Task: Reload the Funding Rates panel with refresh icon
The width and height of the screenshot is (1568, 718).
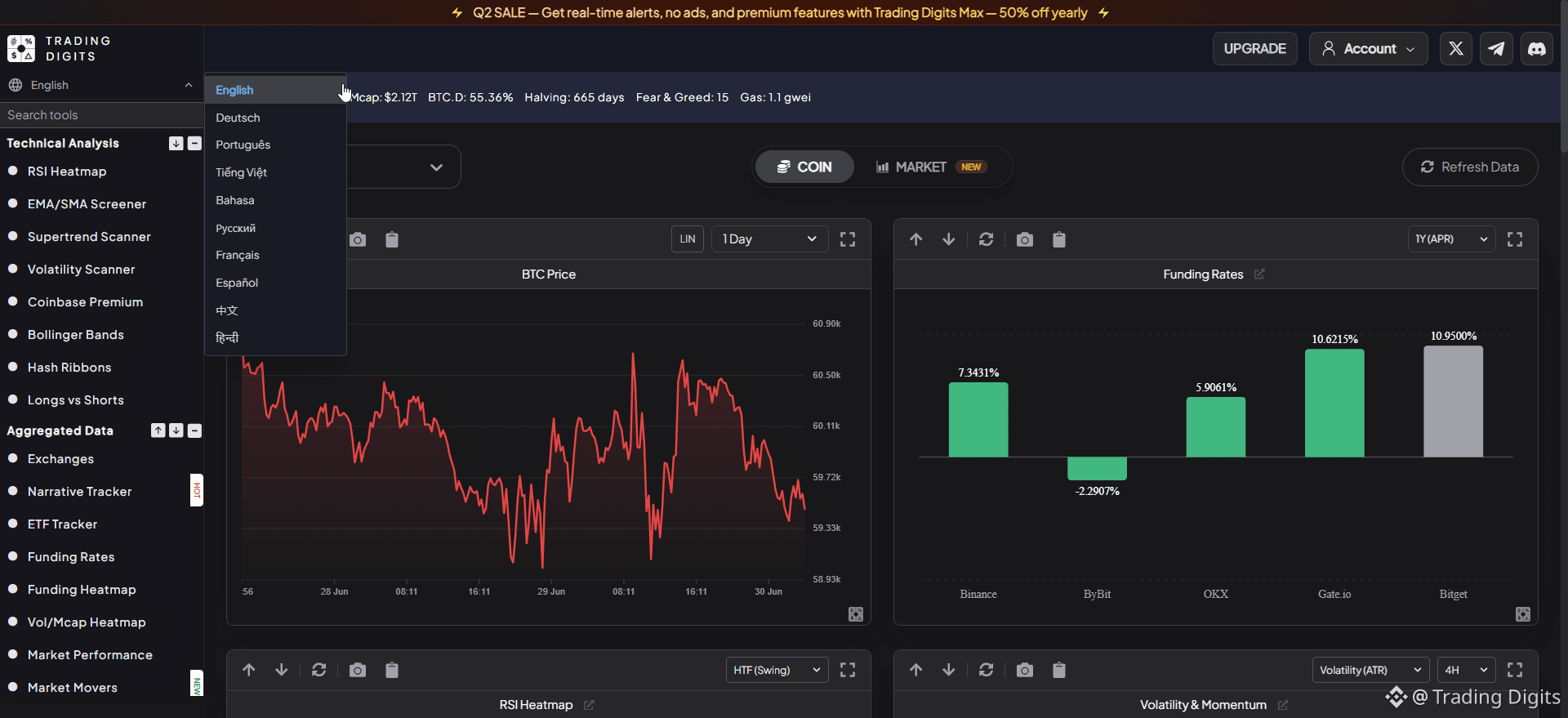Action: [987, 239]
